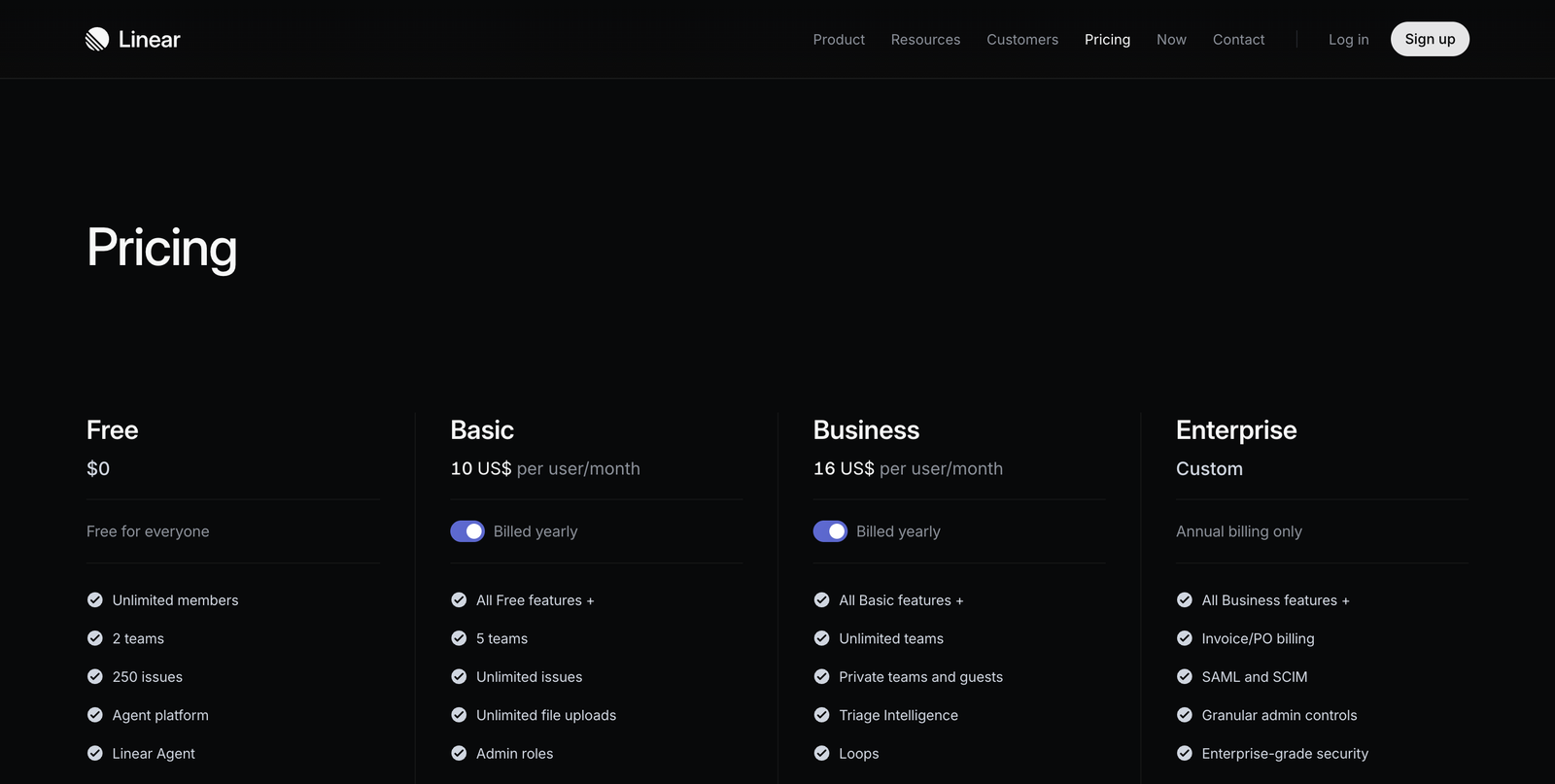The width and height of the screenshot is (1555, 784).
Task: Click the Basic plan title
Action: coord(482,430)
